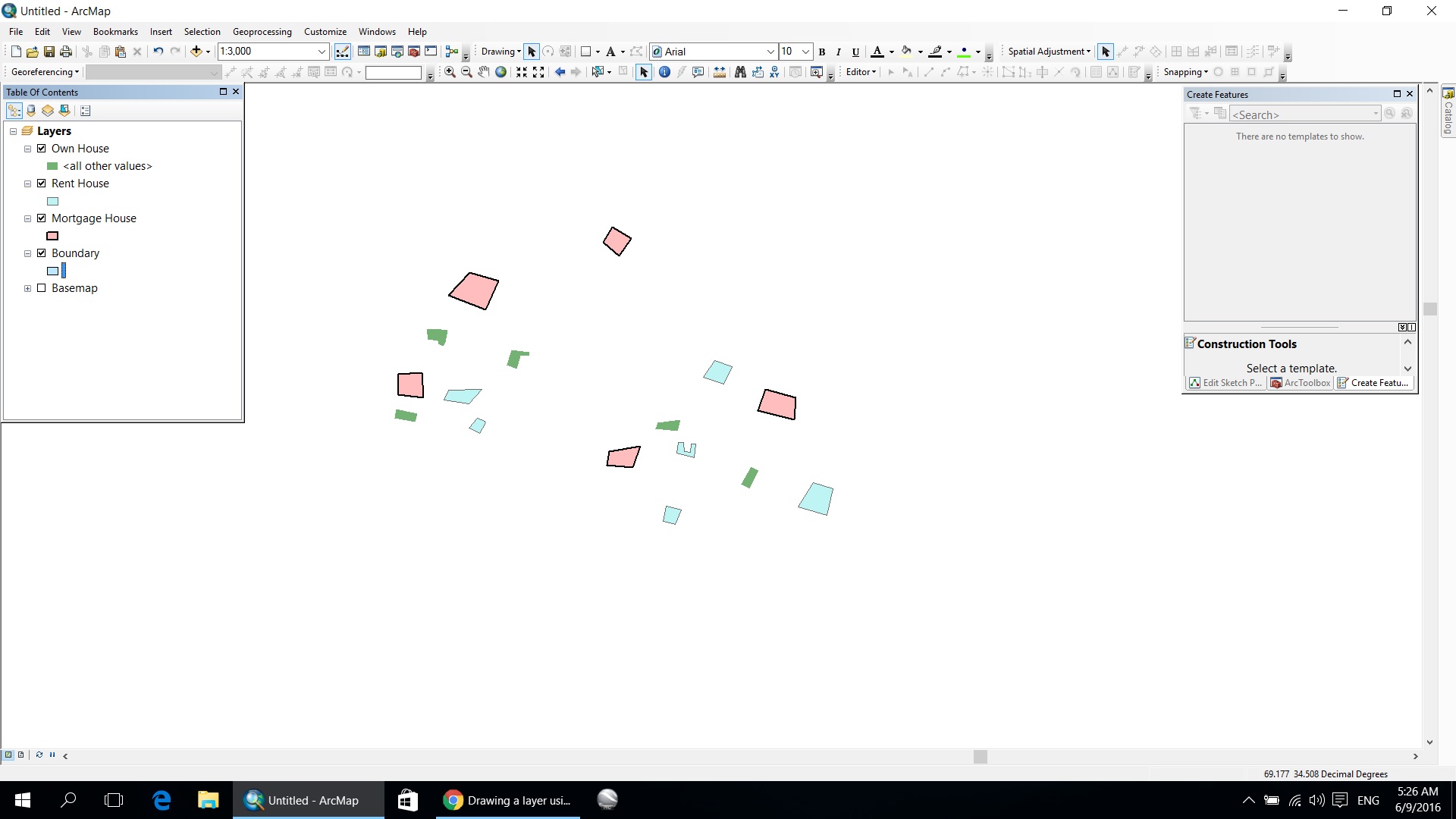Click the Add Data button icon
Image resolution: width=1456 pixels, height=819 pixels.
(196, 52)
